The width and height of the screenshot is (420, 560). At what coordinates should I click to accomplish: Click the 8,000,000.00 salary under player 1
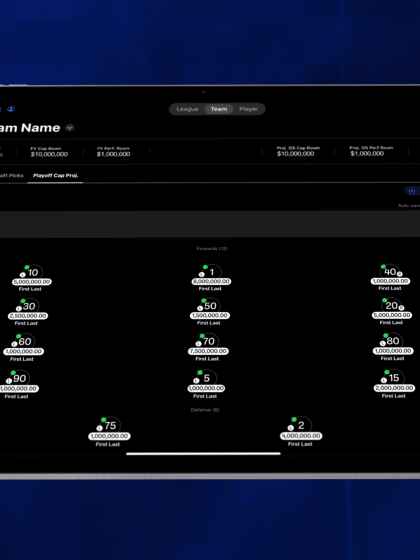tap(211, 281)
